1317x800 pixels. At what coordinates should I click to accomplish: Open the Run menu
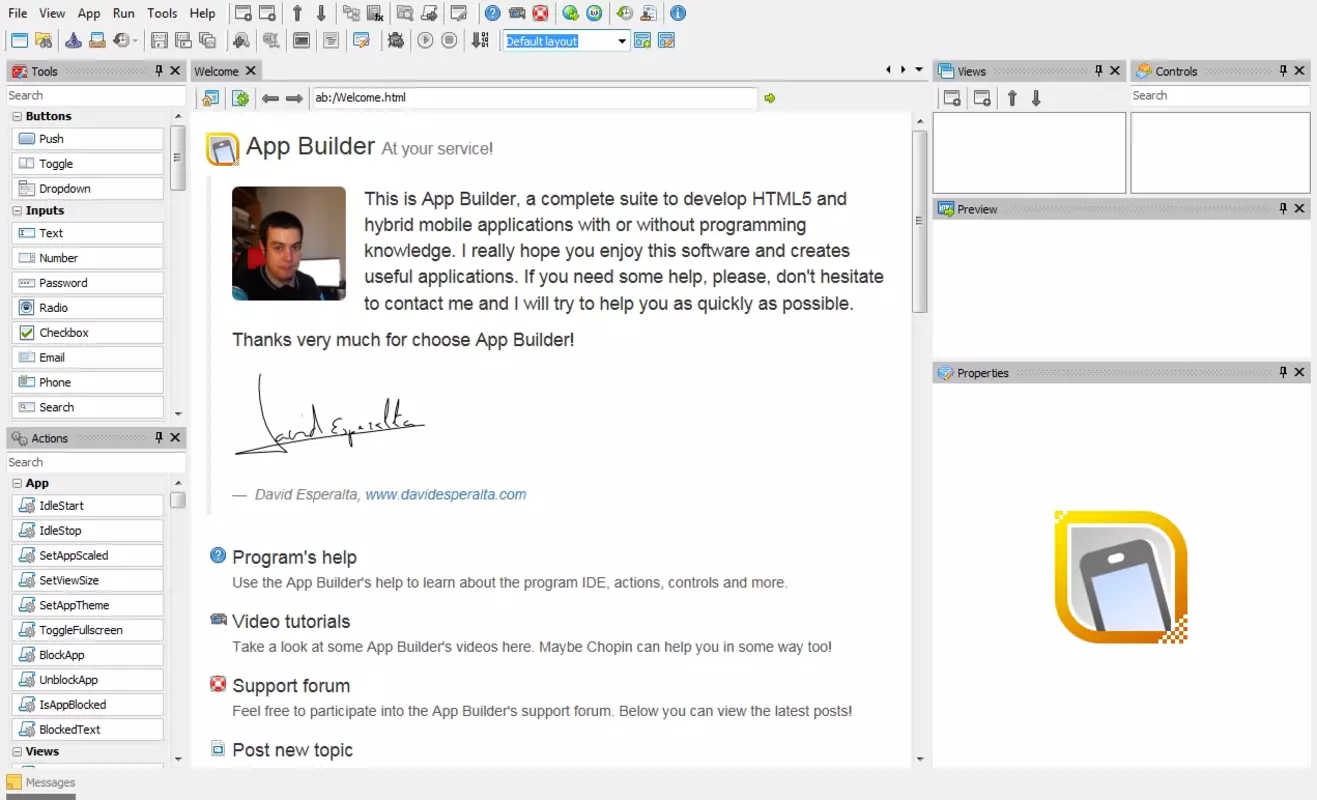[x=123, y=14]
